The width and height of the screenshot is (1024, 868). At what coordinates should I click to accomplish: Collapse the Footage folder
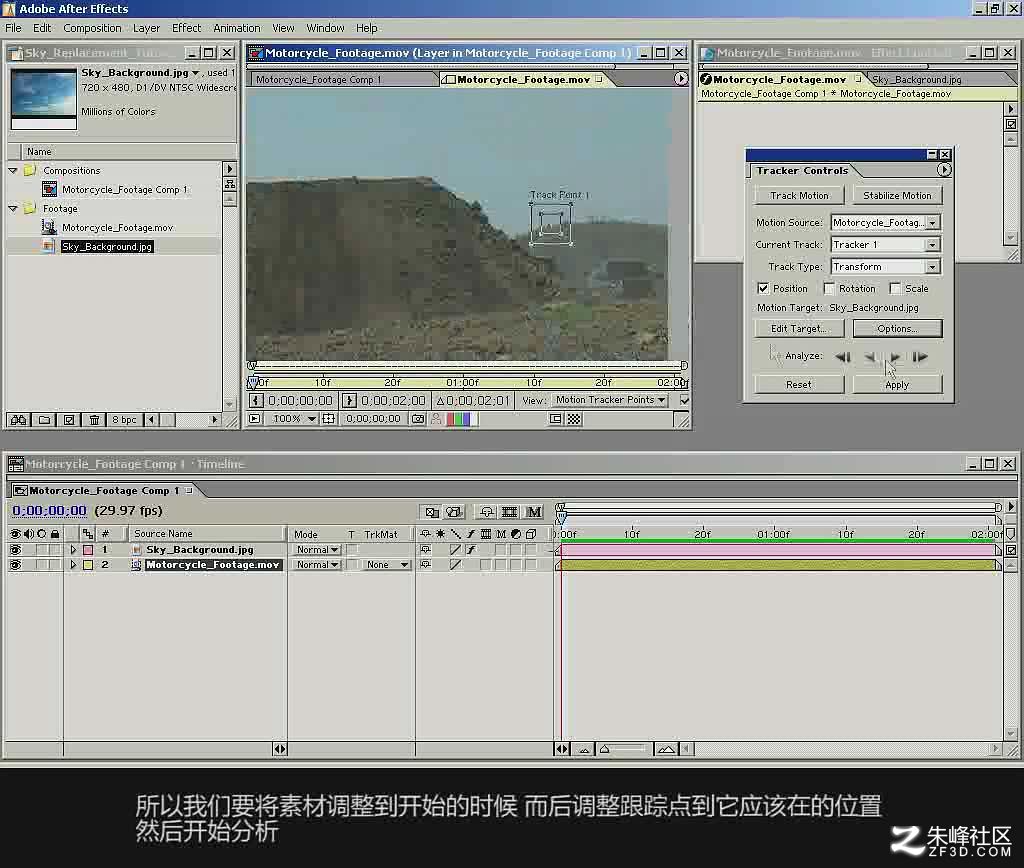pyautogui.click(x=12, y=208)
